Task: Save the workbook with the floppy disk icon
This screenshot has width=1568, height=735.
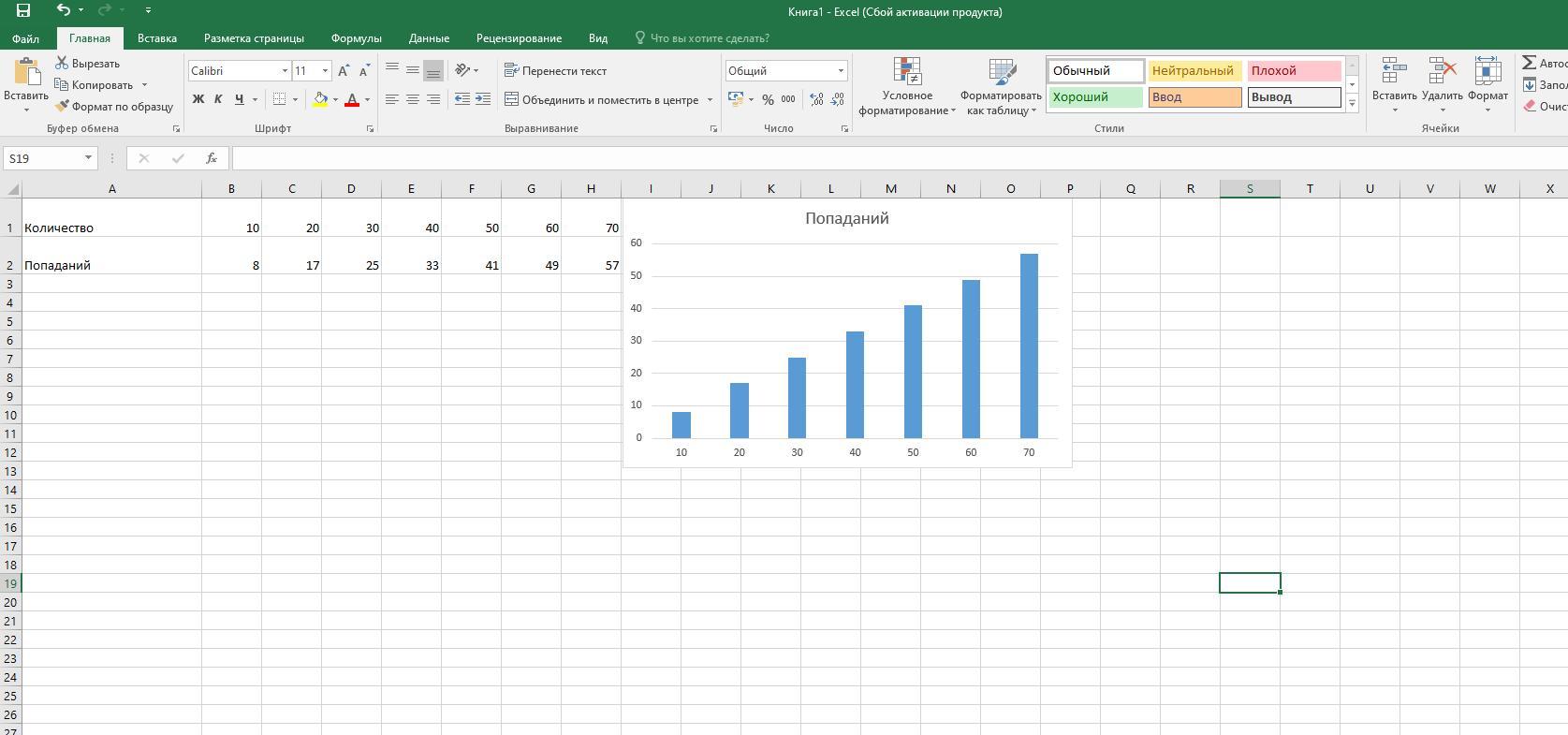Action: (x=23, y=10)
